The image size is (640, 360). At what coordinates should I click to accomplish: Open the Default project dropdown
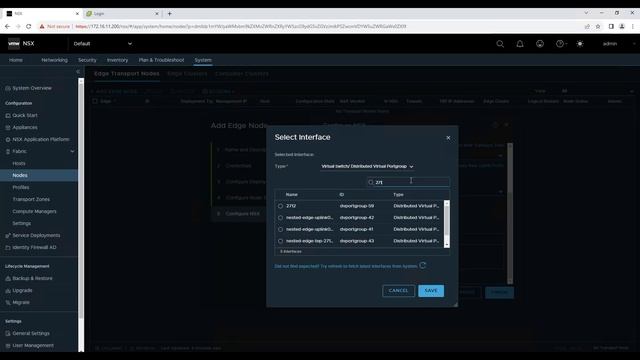click(102, 44)
